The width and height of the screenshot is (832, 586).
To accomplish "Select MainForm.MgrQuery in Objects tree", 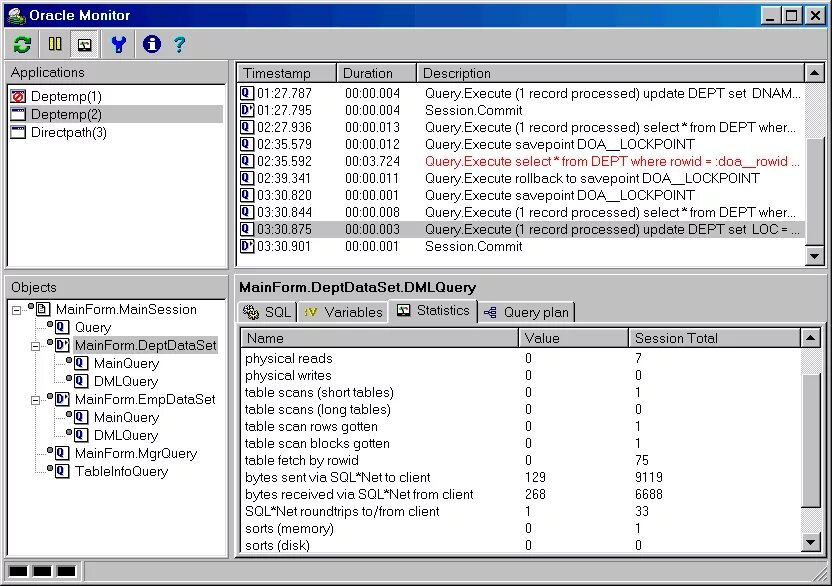I will click(136, 454).
